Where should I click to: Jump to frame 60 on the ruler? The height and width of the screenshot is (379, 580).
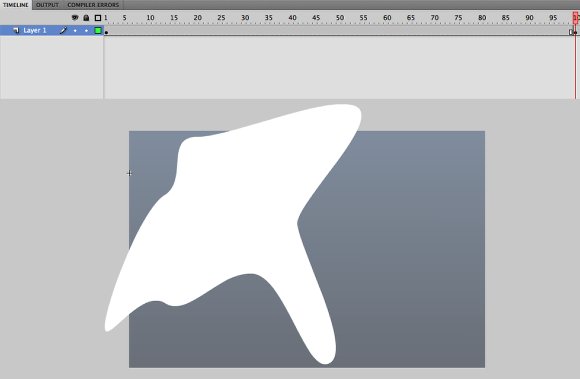(x=387, y=18)
